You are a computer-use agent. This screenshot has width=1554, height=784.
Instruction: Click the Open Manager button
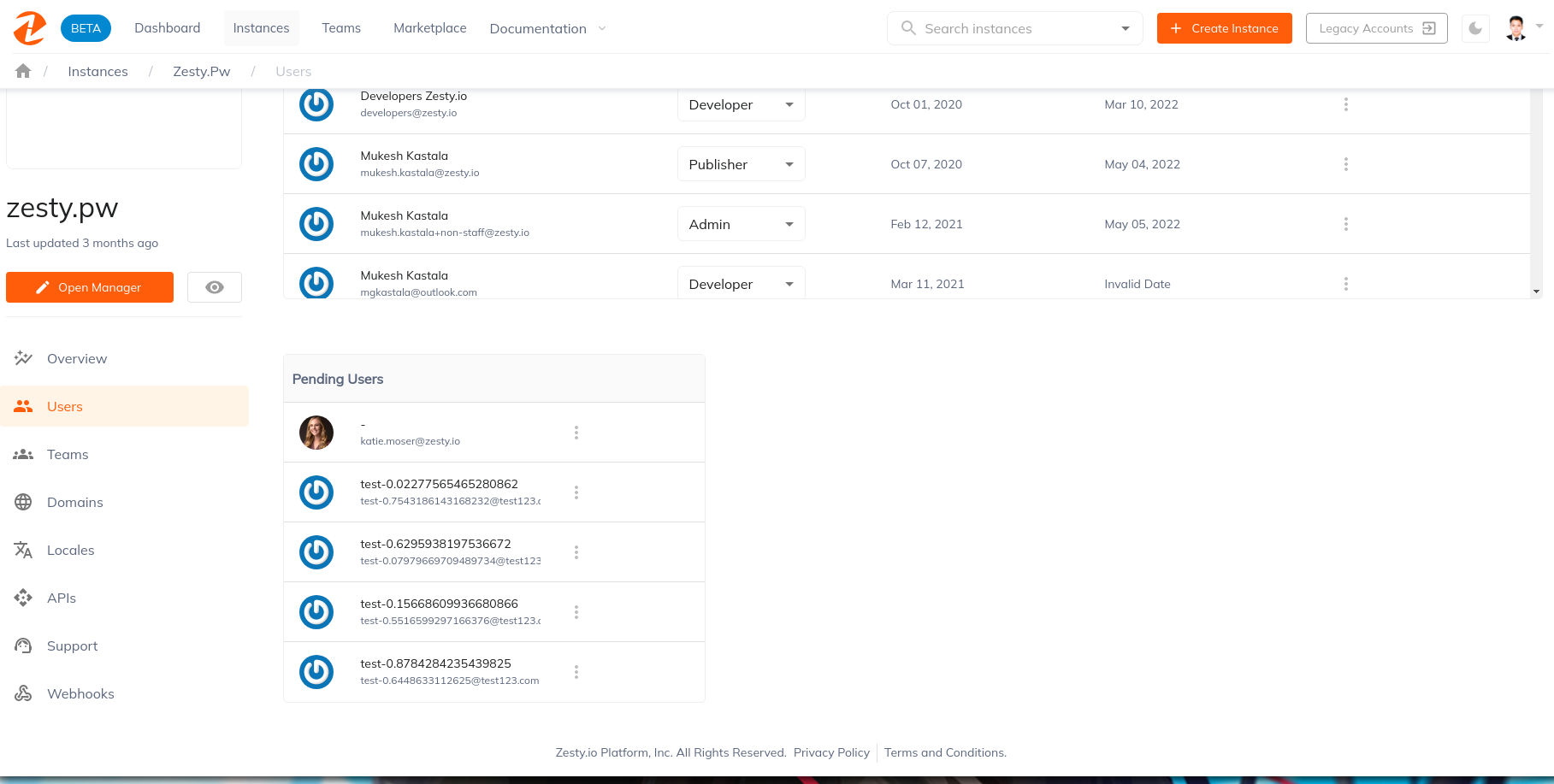[x=89, y=286]
